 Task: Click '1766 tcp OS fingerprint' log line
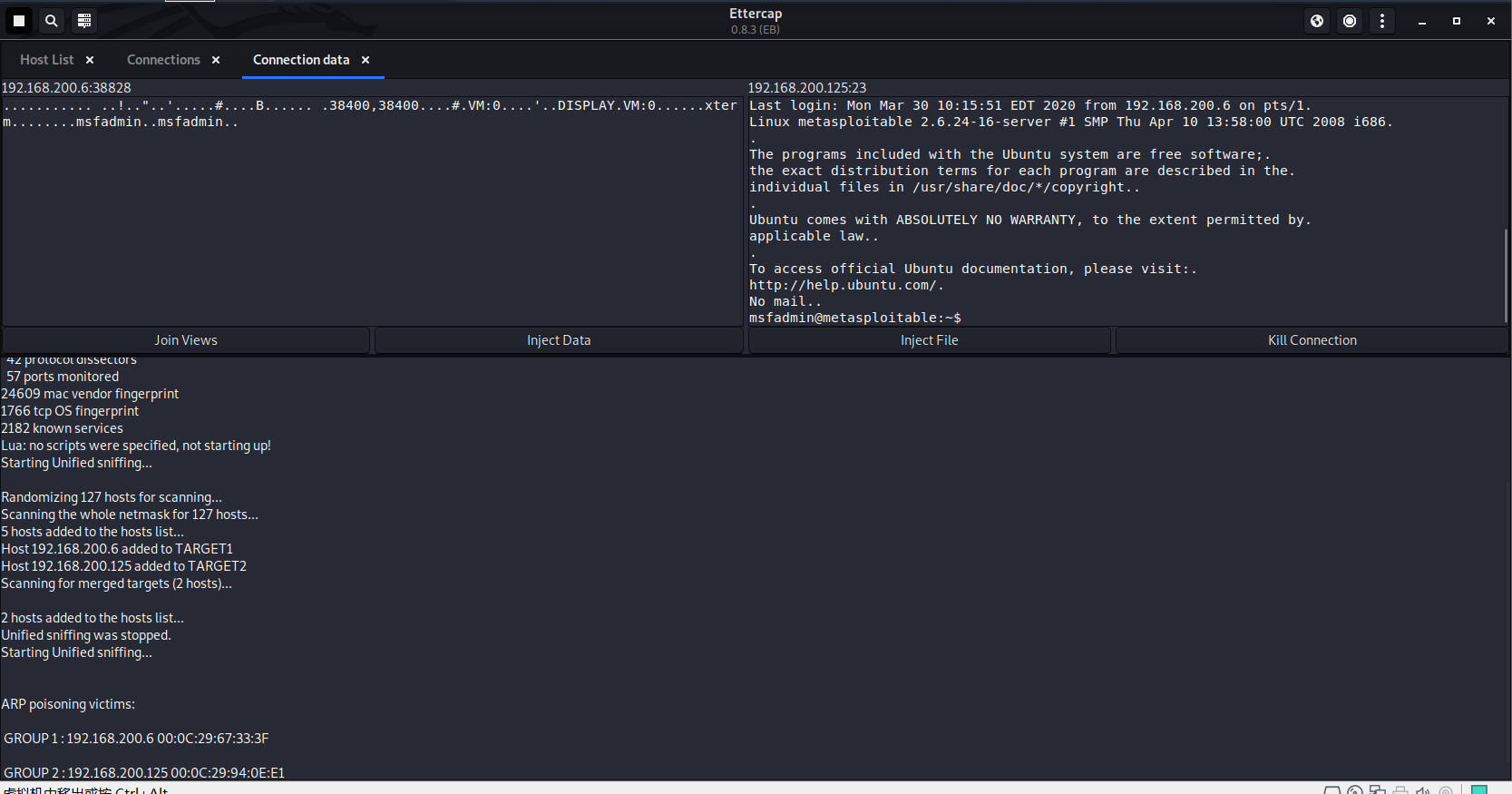click(70, 411)
